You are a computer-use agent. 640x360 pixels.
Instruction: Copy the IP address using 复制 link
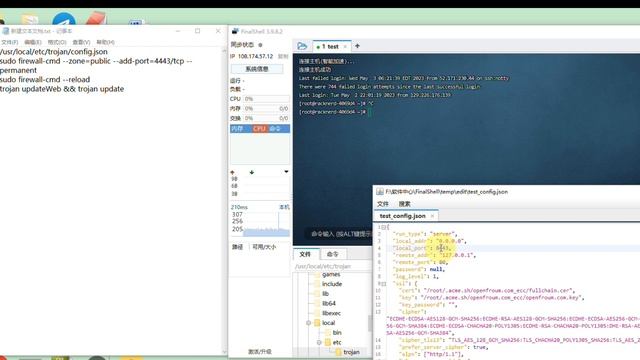click(x=283, y=56)
